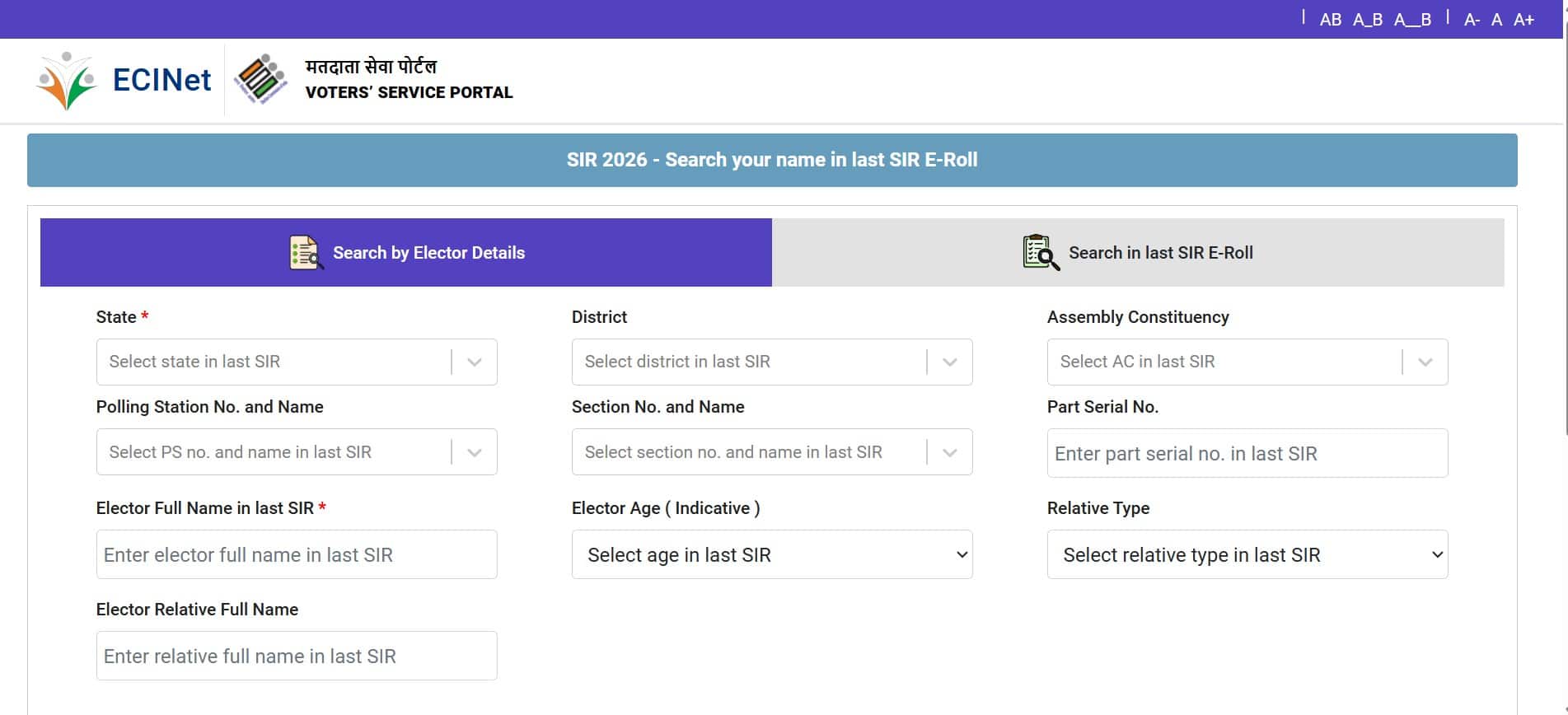Increase font size with A+ button
This screenshot has width=1568, height=715.
[x=1524, y=20]
